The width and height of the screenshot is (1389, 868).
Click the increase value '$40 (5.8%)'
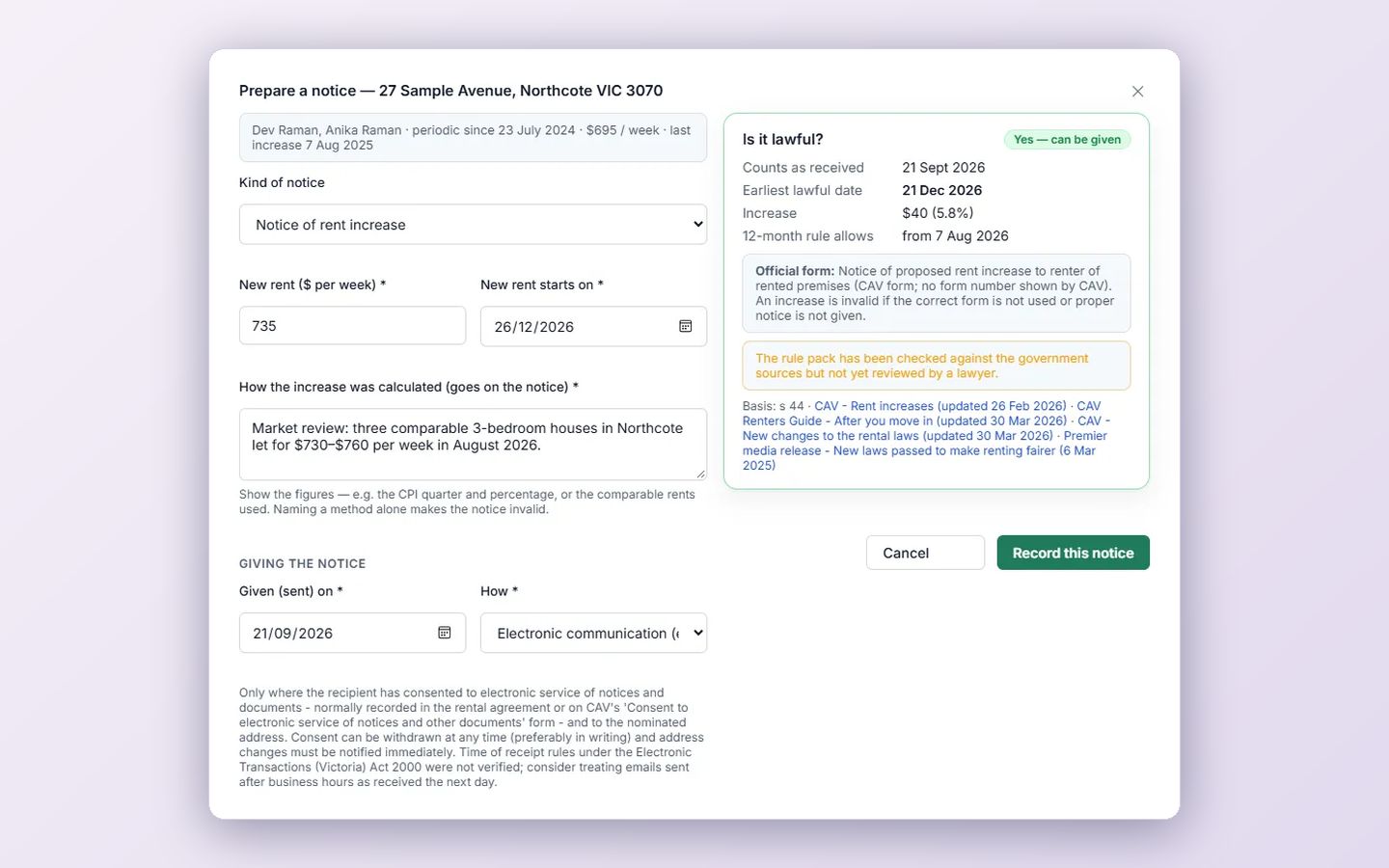(x=938, y=213)
